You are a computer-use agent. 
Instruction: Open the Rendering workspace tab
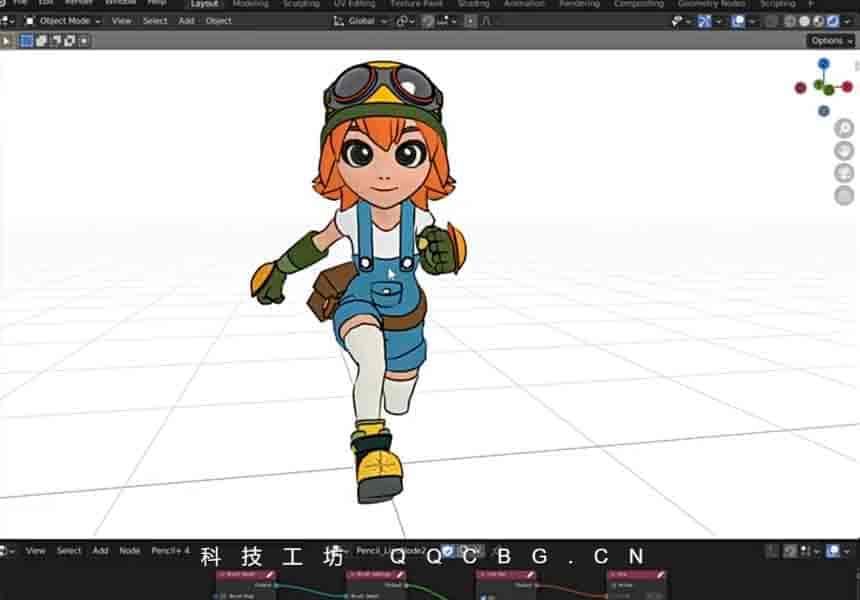579,4
